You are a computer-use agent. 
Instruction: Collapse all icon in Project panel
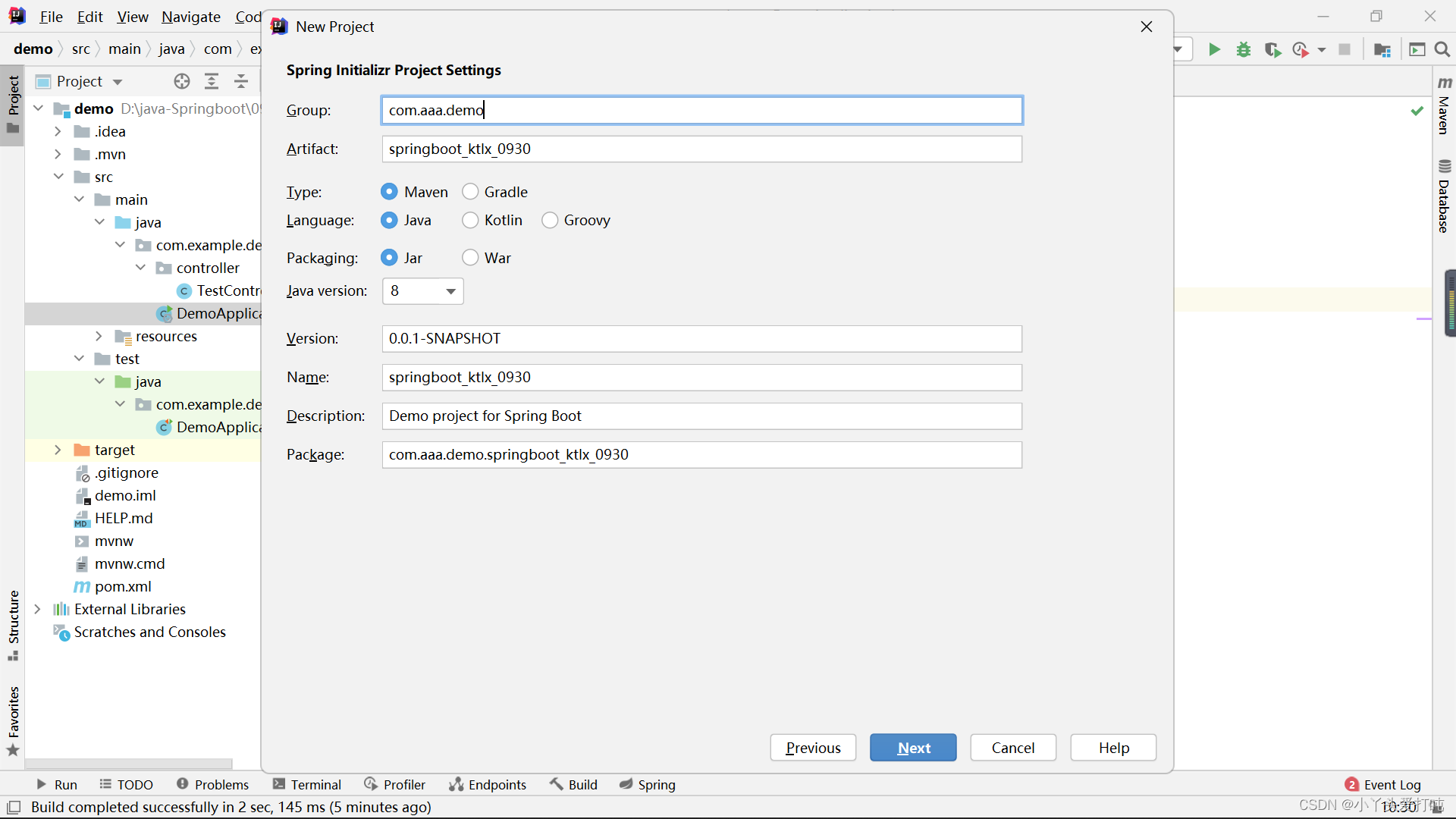[240, 81]
